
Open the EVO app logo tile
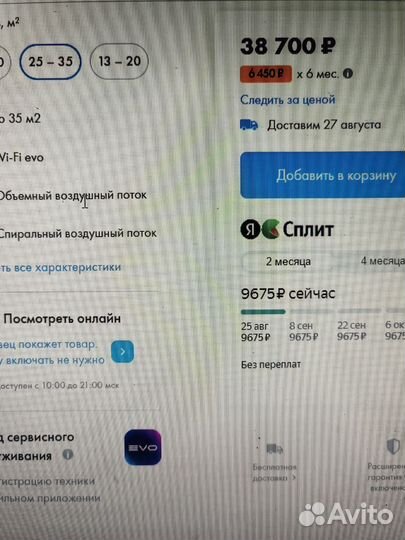click(143, 447)
